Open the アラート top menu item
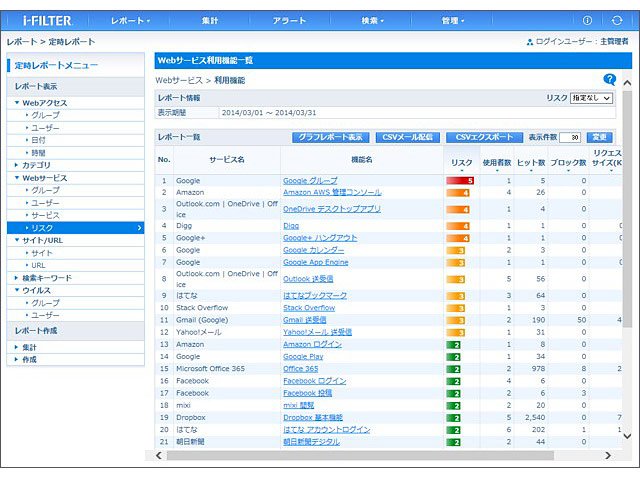This screenshot has height=500, width=640. click(289, 20)
